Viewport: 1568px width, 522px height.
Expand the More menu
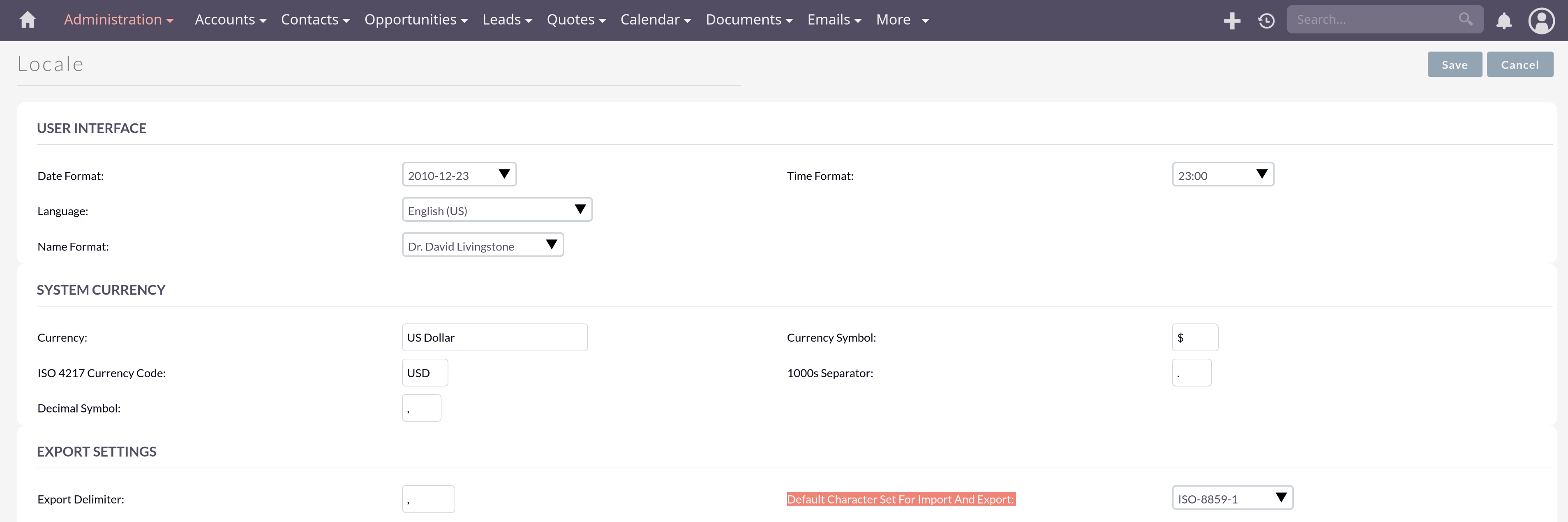coord(902,20)
